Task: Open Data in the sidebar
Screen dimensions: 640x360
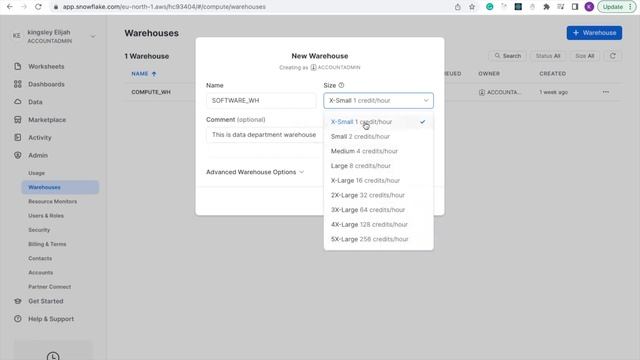Action: [x=35, y=102]
